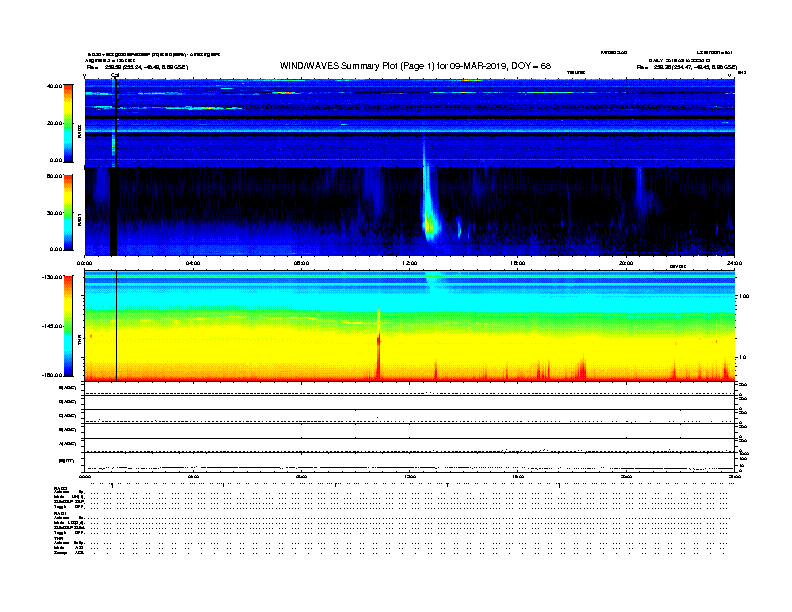Click the WIND/WAVES Summary Plot title
792x612 pixels.
pyautogui.click(x=415, y=66)
